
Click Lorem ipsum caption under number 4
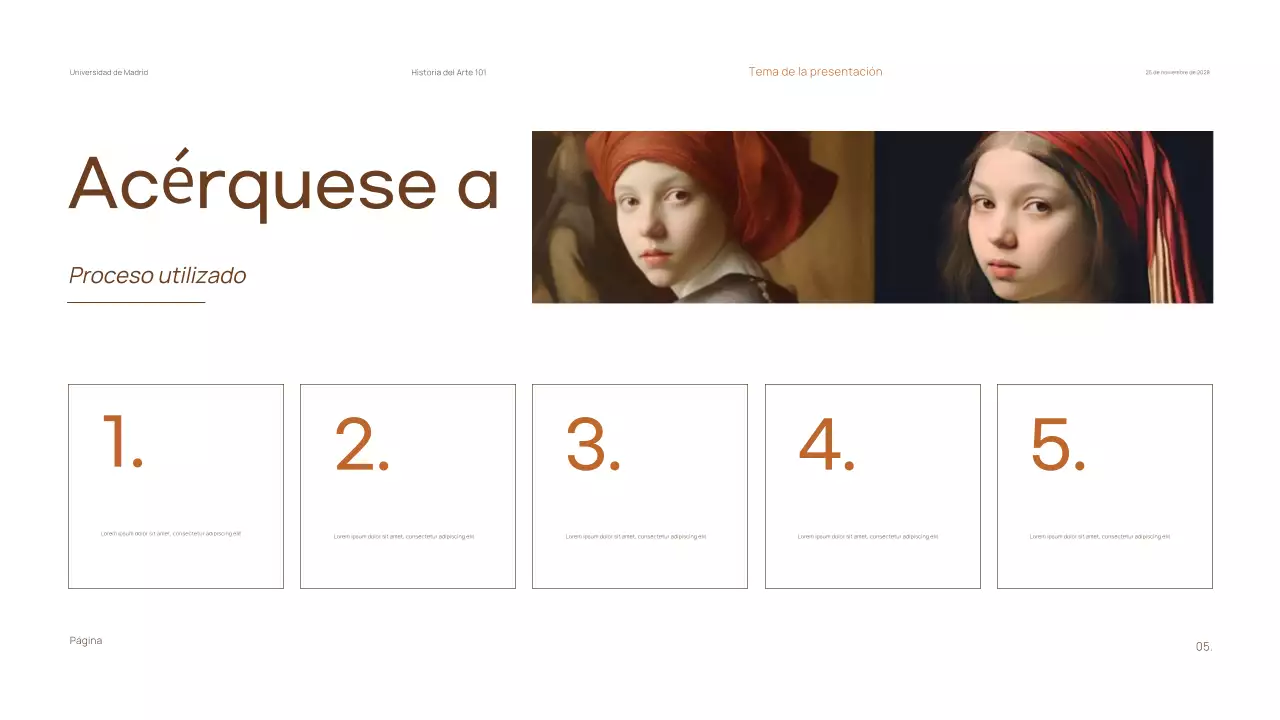click(x=868, y=537)
